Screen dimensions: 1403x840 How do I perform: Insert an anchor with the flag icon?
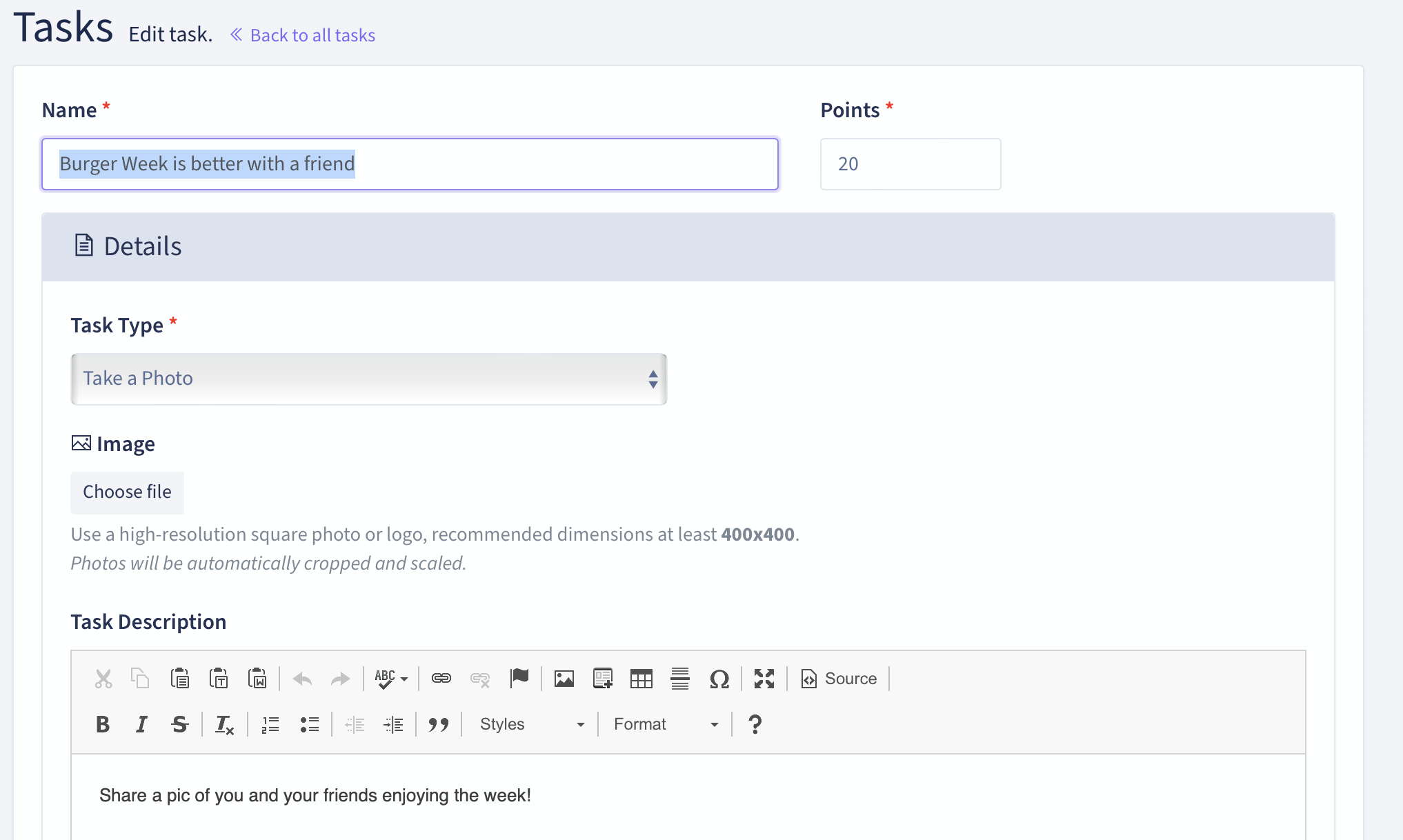519,679
